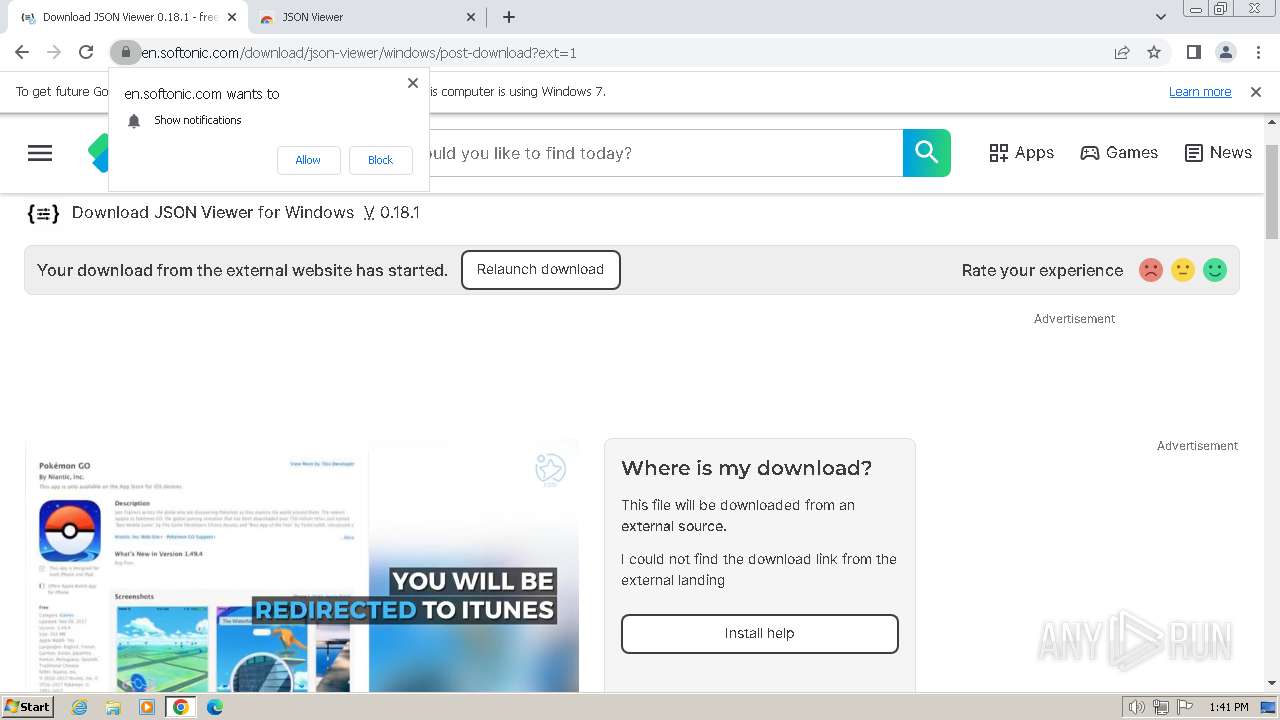Image resolution: width=1280 pixels, height=720 pixels.
Task: Submit search with magnifier button
Action: [x=927, y=153]
